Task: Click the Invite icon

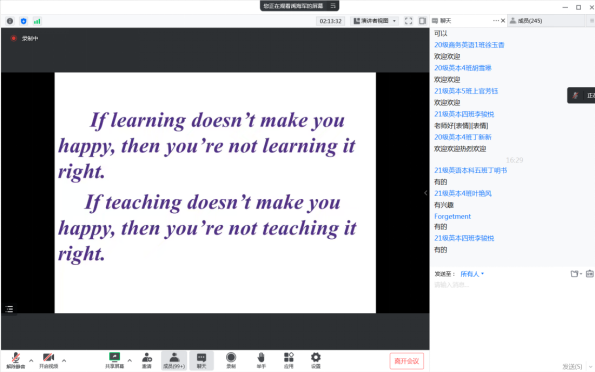Action: pos(147,360)
